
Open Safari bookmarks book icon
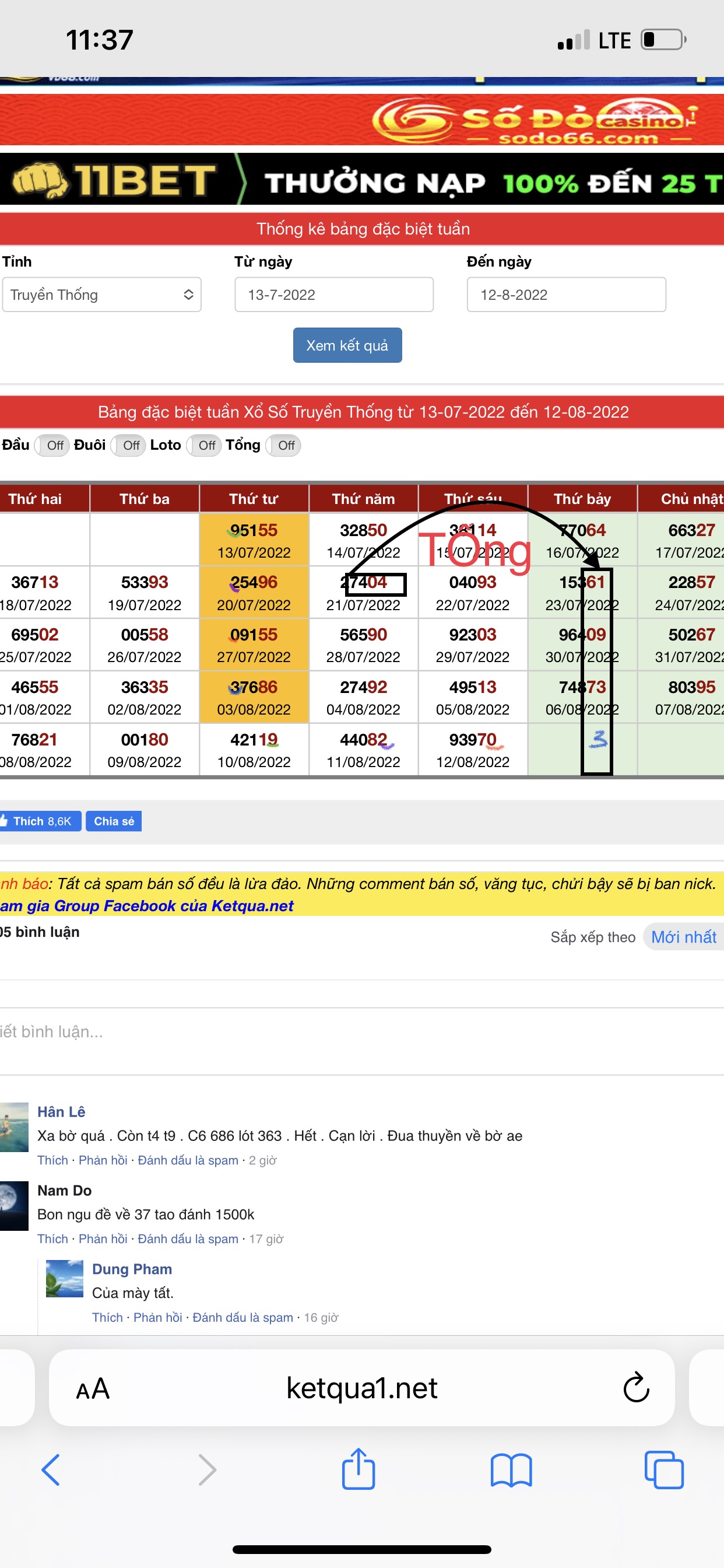(x=511, y=1469)
